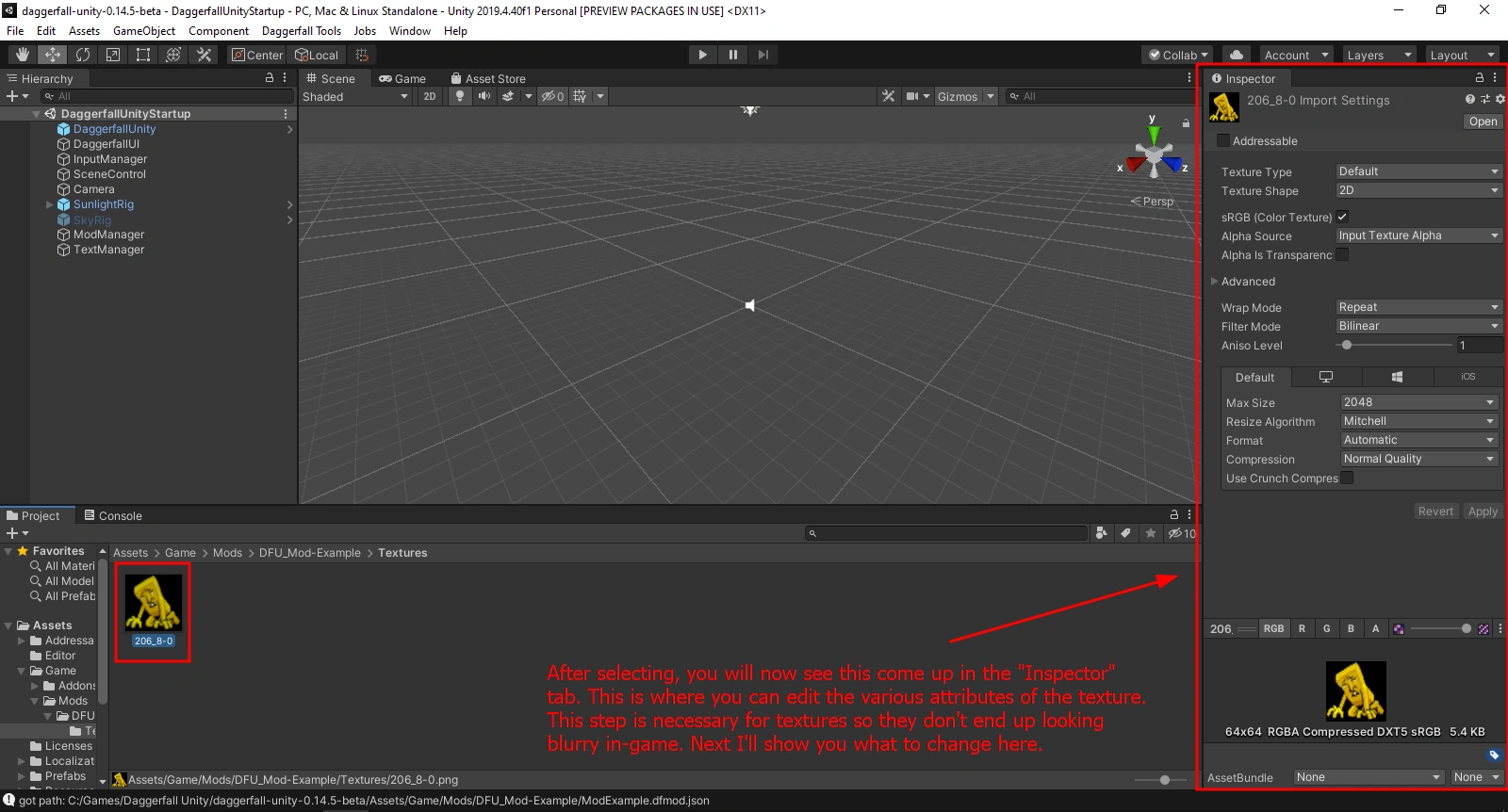Image resolution: width=1508 pixels, height=812 pixels.
Task: Toggle scene effects (skybox, fog) icon
Action: coord(508,96)
